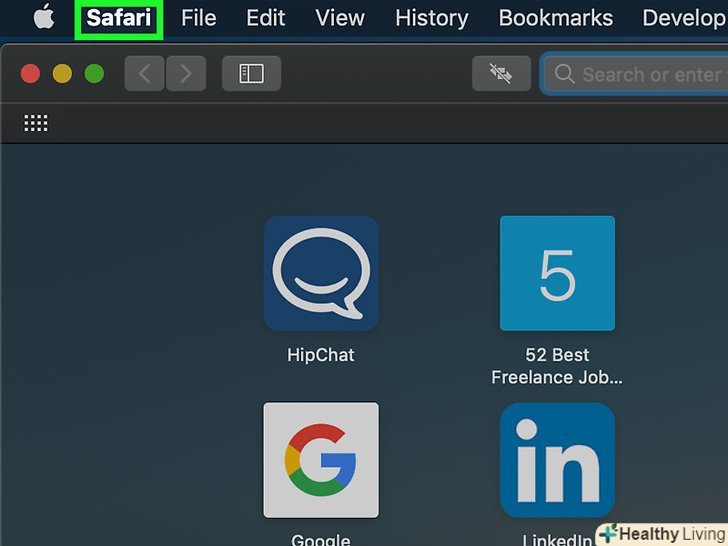This screenshot has width=728, height=546.
Task: Focus the search or address field
Action: coord(635,74)
